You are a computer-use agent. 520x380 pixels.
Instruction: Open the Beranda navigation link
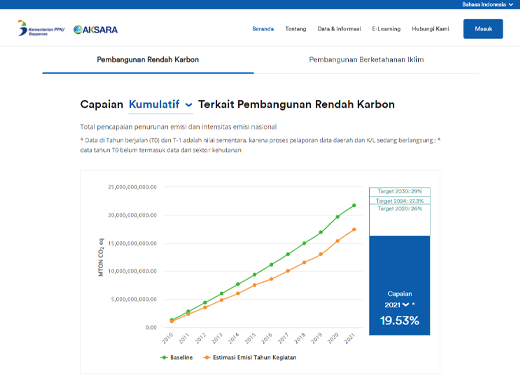[263, 29]
